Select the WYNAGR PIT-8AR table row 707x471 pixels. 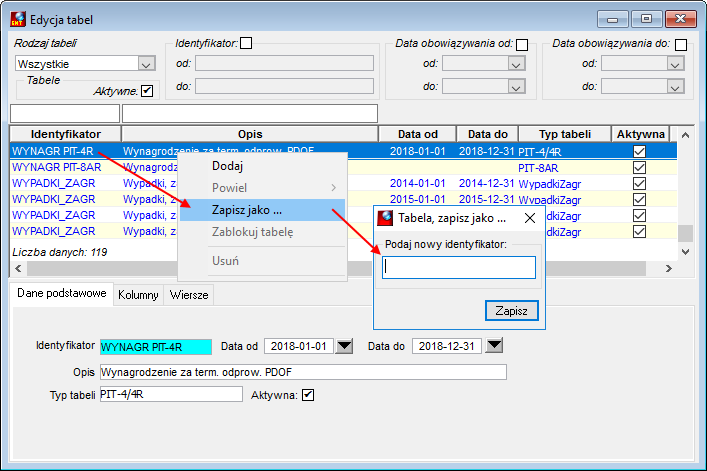344,168
